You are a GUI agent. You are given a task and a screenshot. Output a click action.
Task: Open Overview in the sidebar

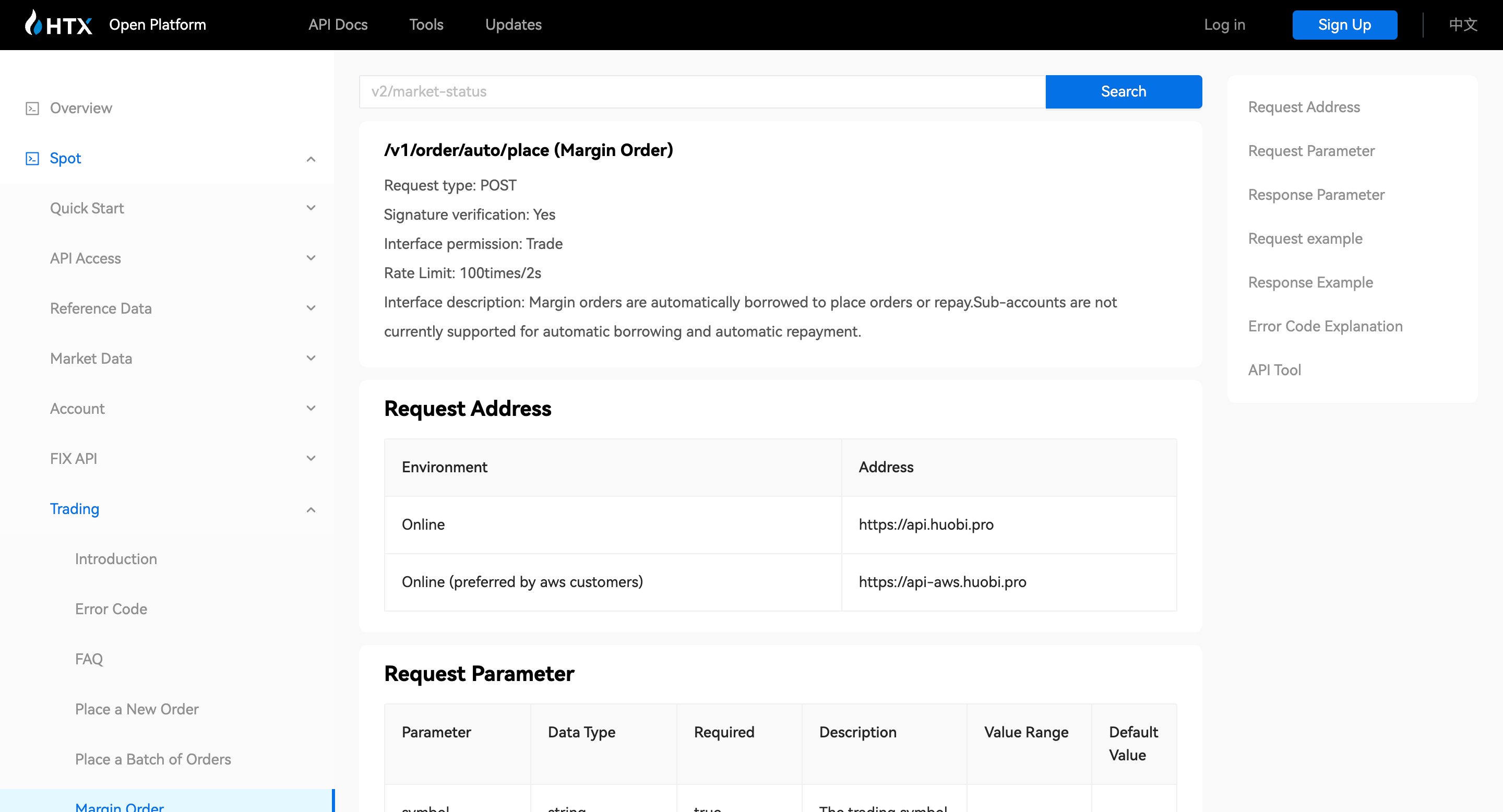click(x=81, y=109)
